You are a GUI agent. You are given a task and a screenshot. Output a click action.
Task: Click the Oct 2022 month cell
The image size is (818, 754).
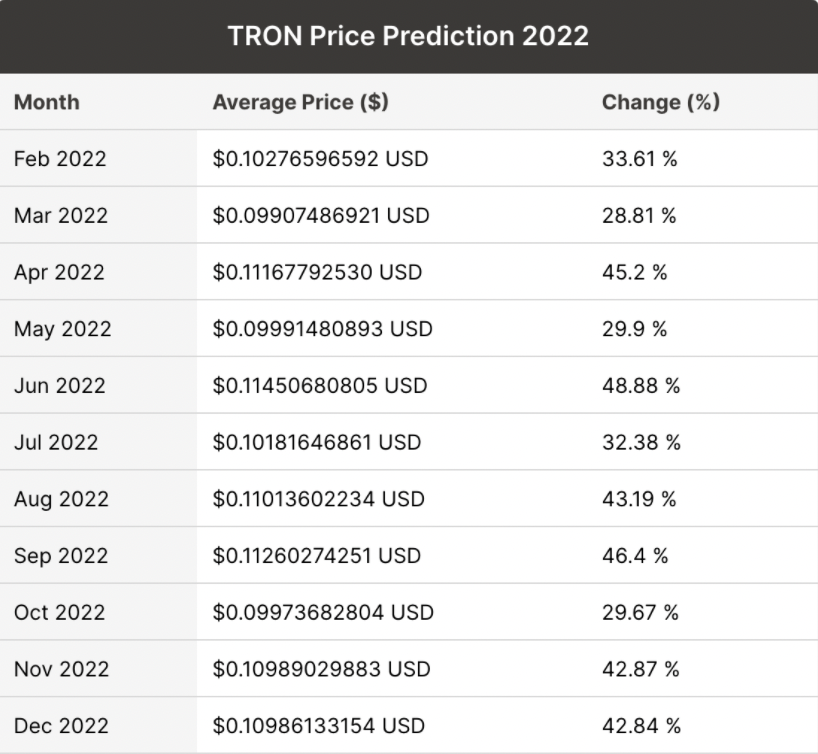pos(59,612)
